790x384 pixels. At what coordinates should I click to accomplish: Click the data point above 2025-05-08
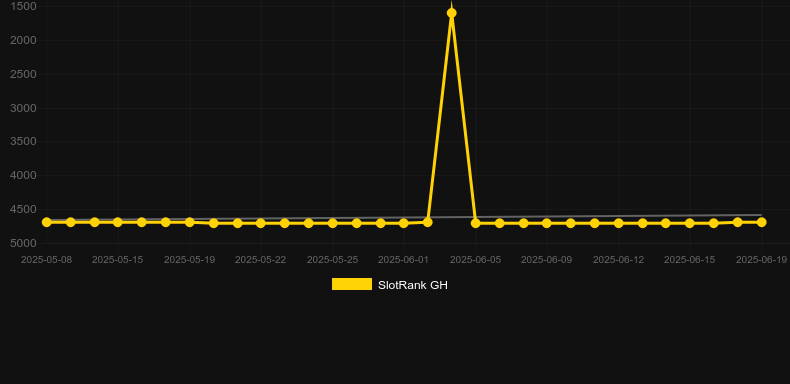point(47,222)
